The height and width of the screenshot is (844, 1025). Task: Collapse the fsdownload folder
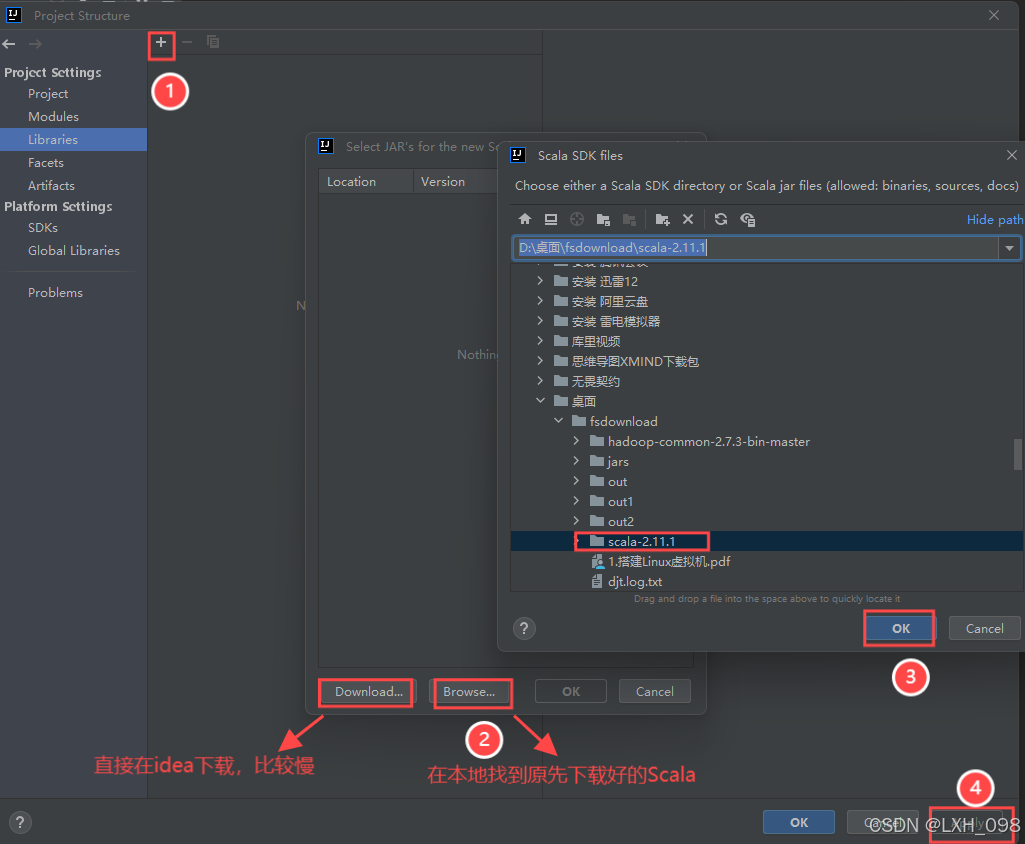(558, 421)
